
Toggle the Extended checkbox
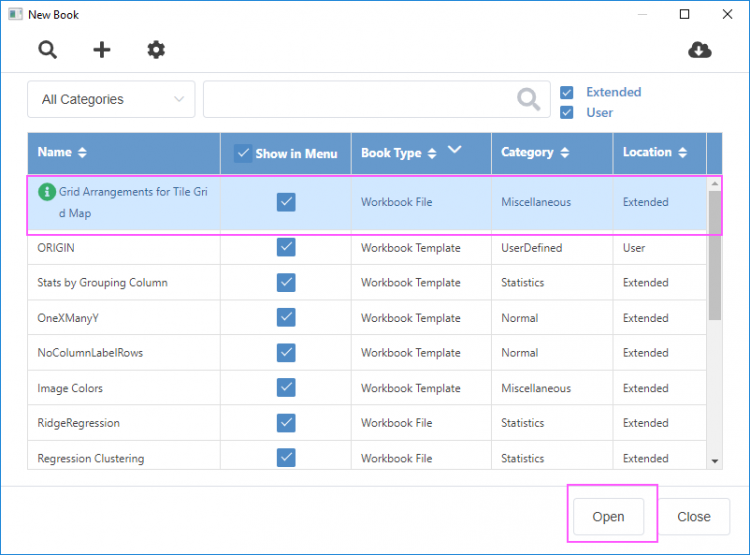tap(568, 92)
